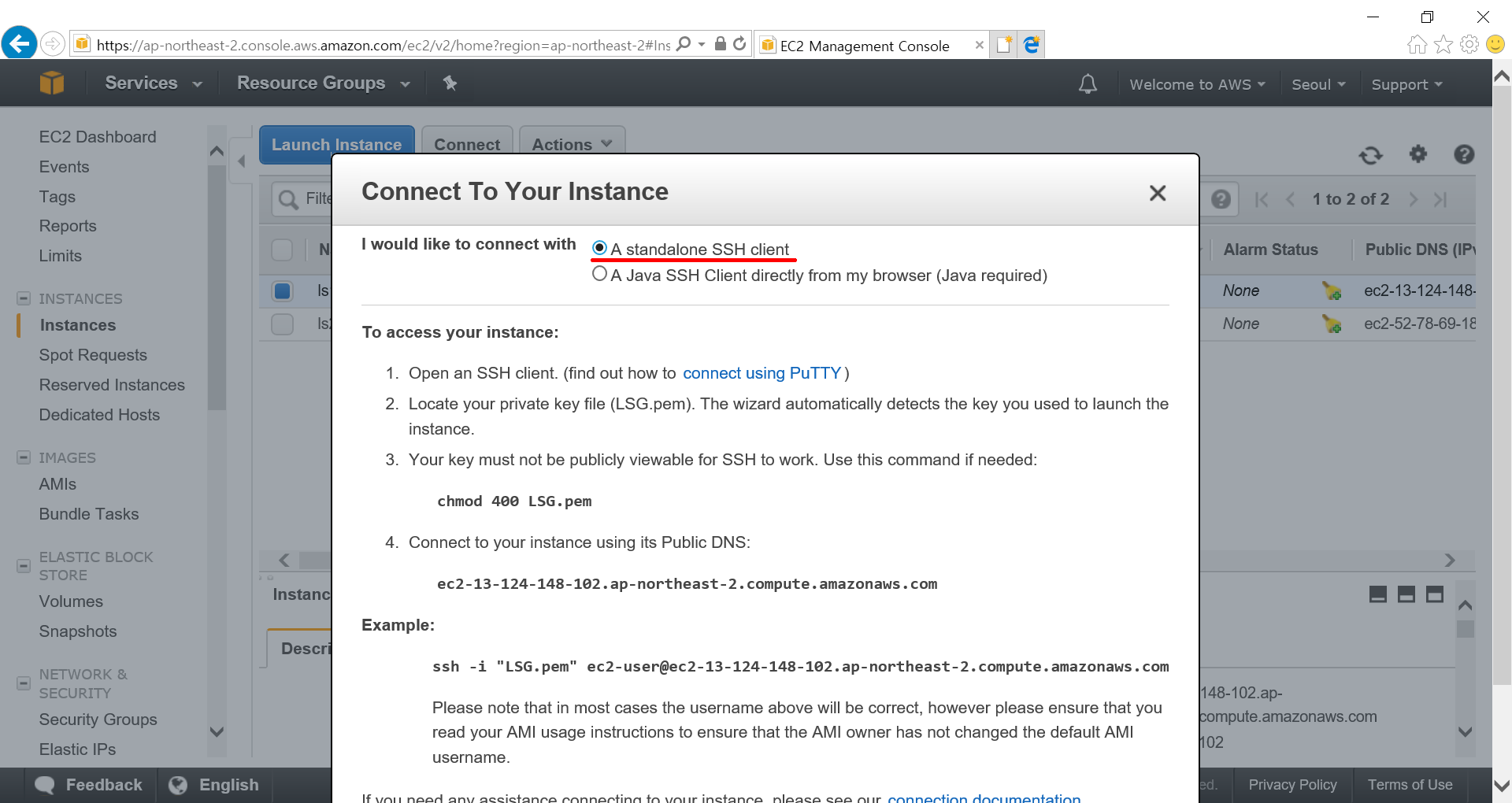Viewport: 1512px width, 803px height.
Task: Click the address bar search magnifier icon
Action: 684,44
